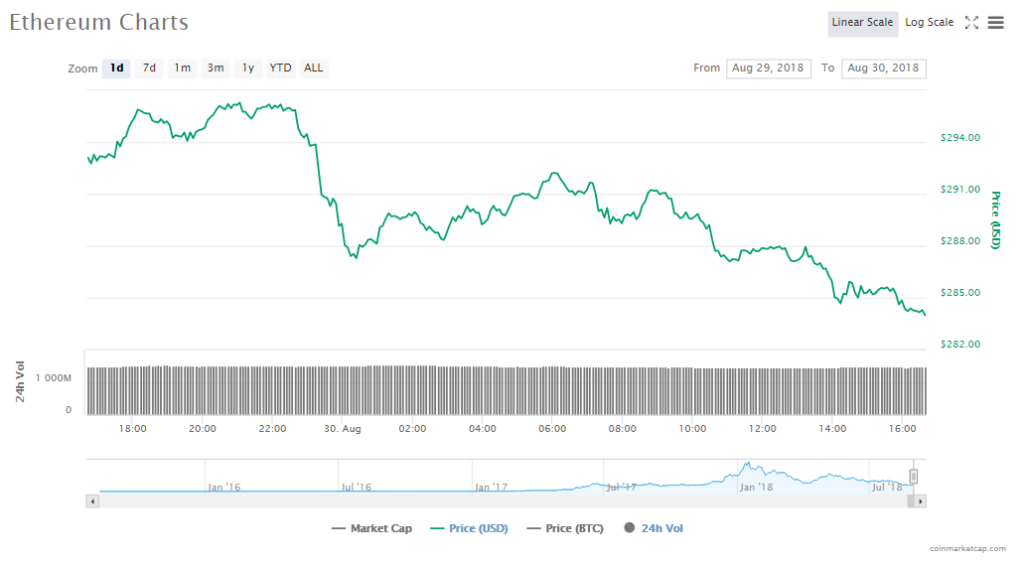Select the 7d zoom range
The image size is (1024, 565).
(149, 68)
